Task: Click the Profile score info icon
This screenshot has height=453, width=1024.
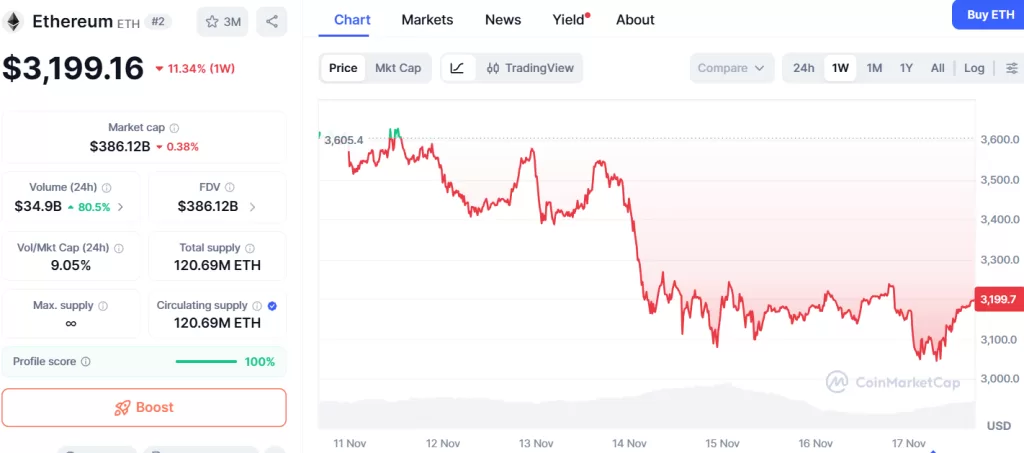Action: (86, 362)
